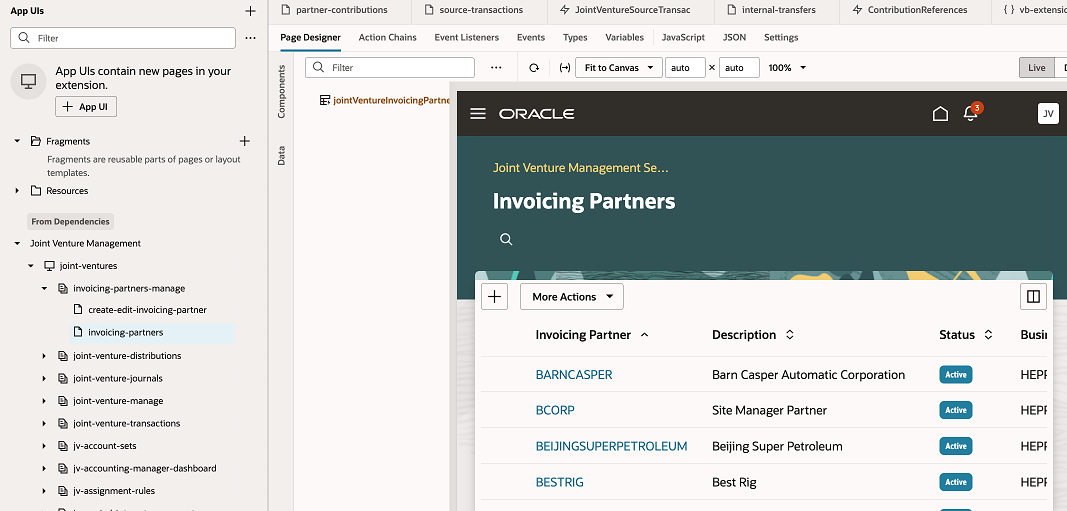Open the Fit to Canvas dropdown

point(619,67)
